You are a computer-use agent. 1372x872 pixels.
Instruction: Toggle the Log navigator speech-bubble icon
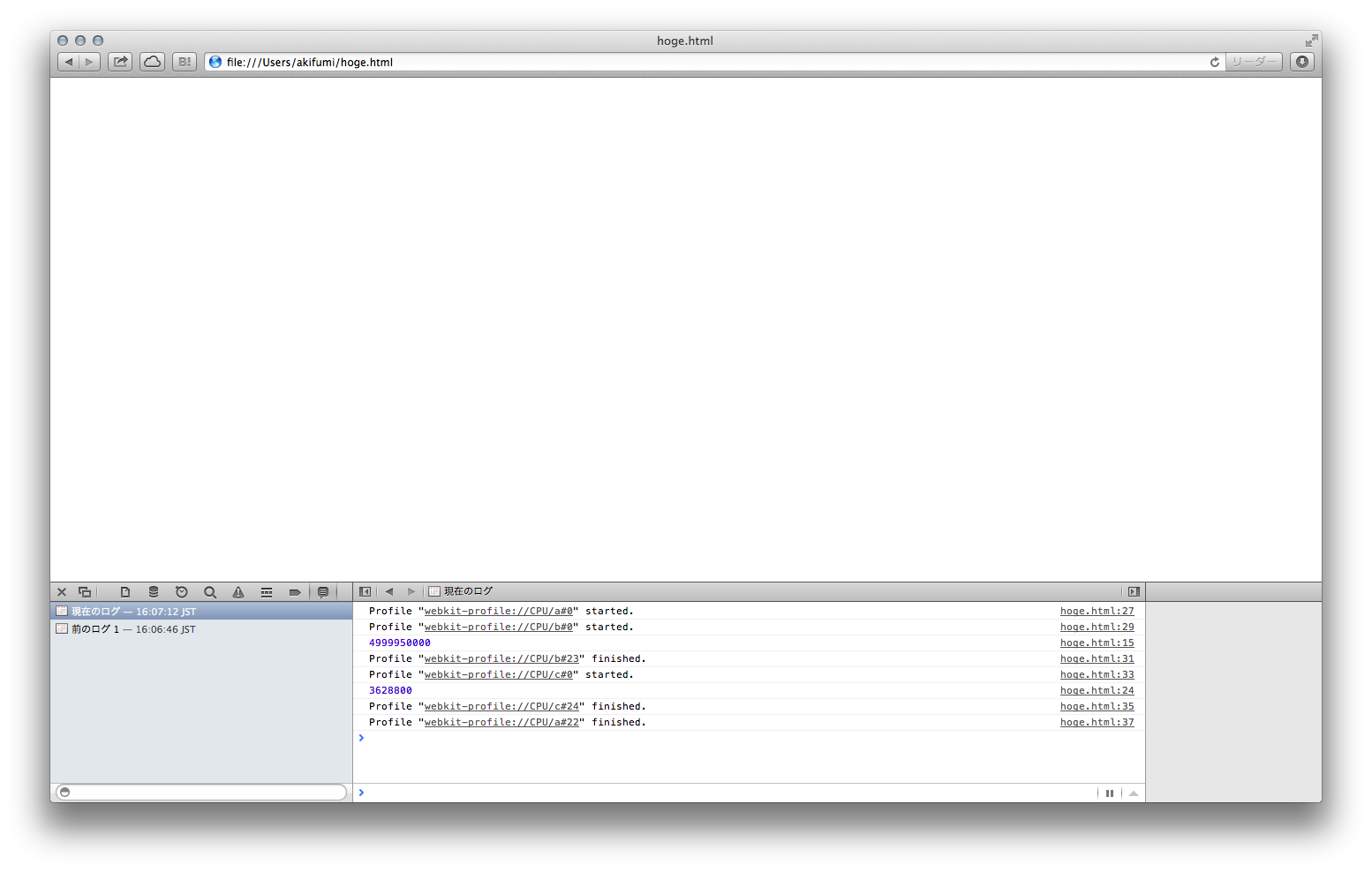[323, 592]
